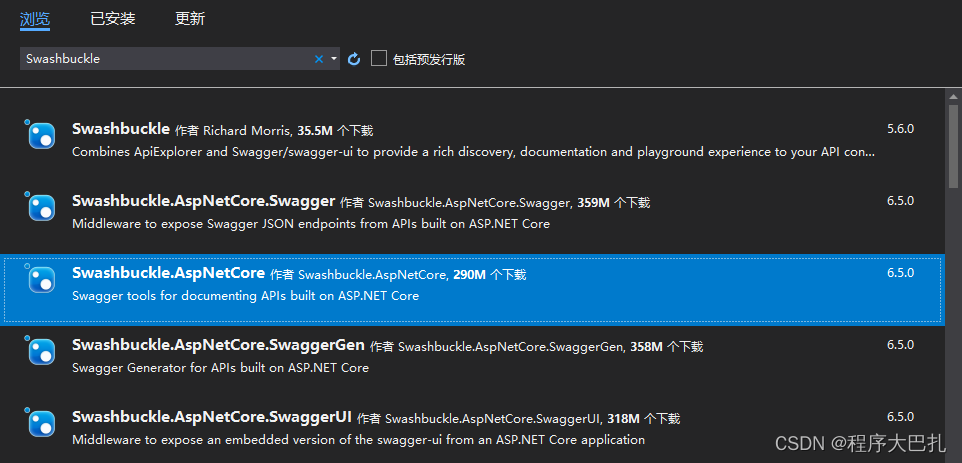Select the Swashbuckle.AspNetCore.SwaggerUI package title
Viewport: 962px width, 463px height.
click(x=212, y=417)
